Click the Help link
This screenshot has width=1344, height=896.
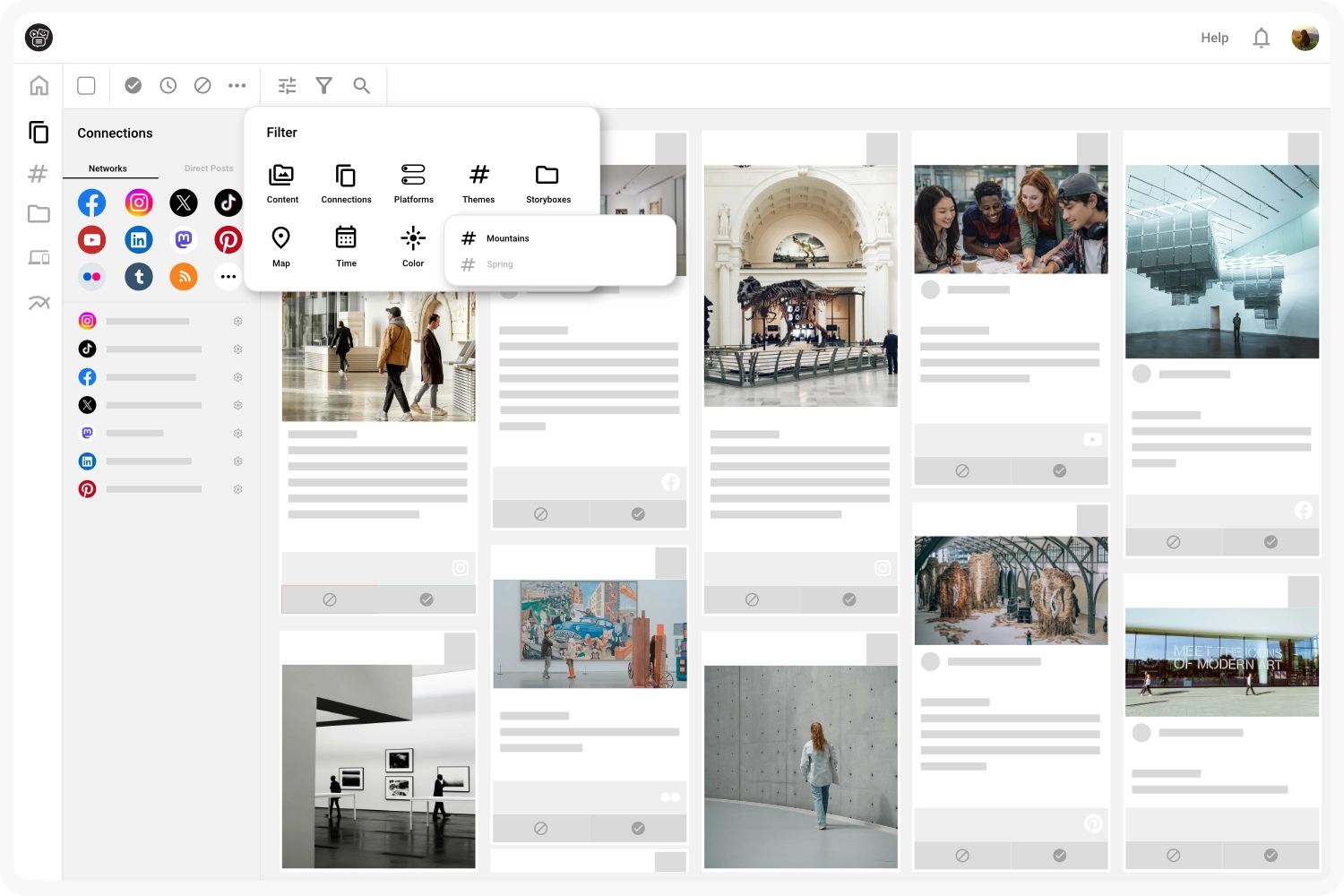[x=1214, y=38]
